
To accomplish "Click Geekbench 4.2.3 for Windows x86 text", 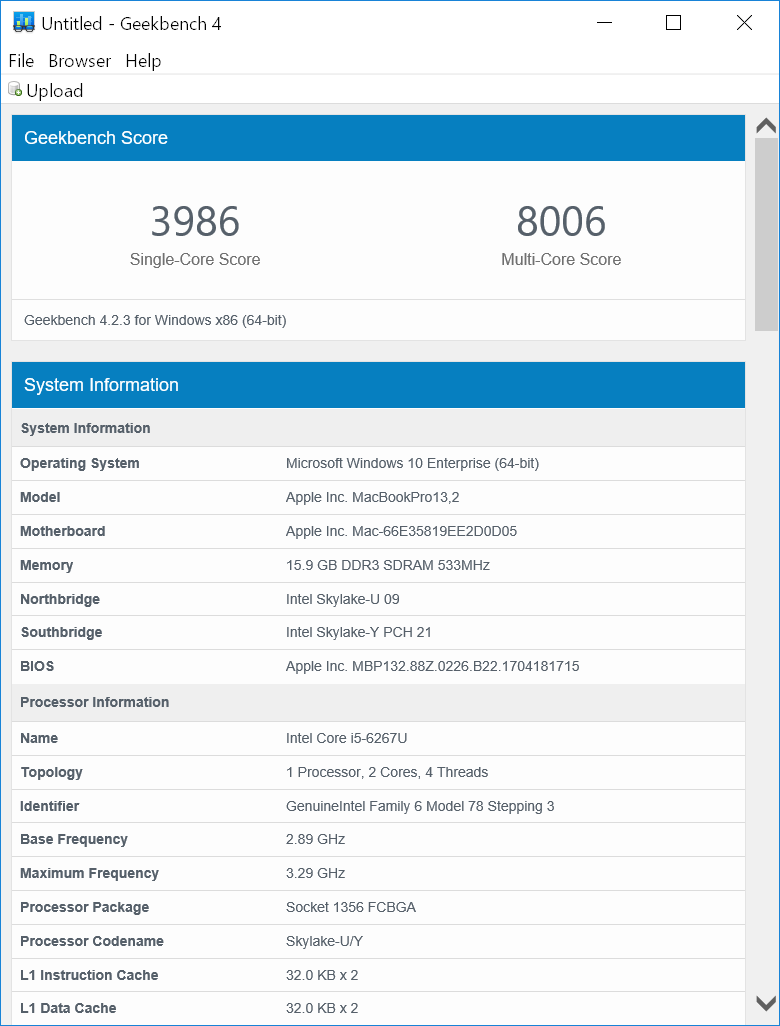I will [155, 320].
